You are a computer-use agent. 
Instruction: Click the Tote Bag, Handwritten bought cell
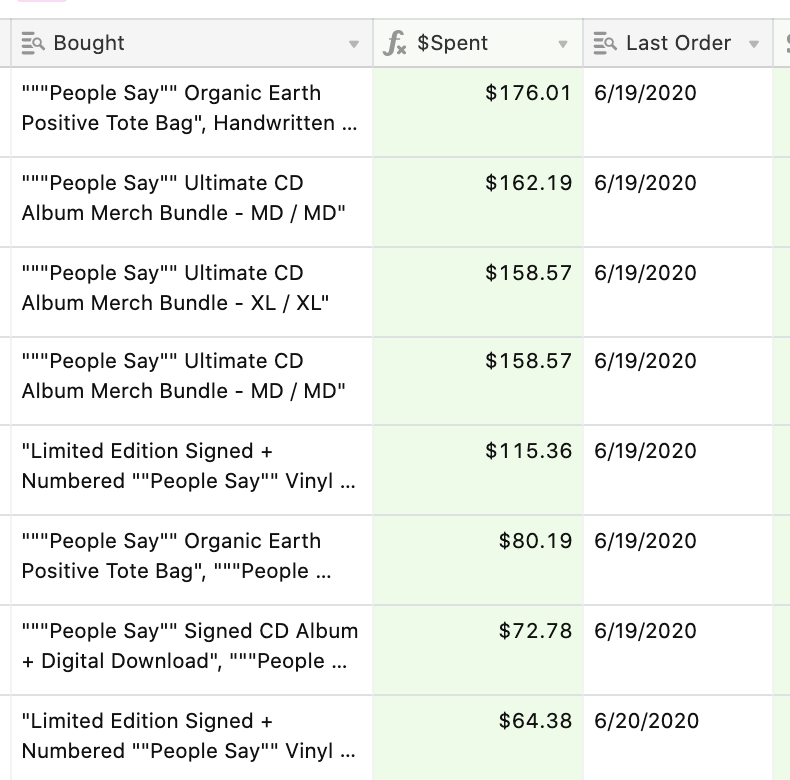[x=192, y=112]
